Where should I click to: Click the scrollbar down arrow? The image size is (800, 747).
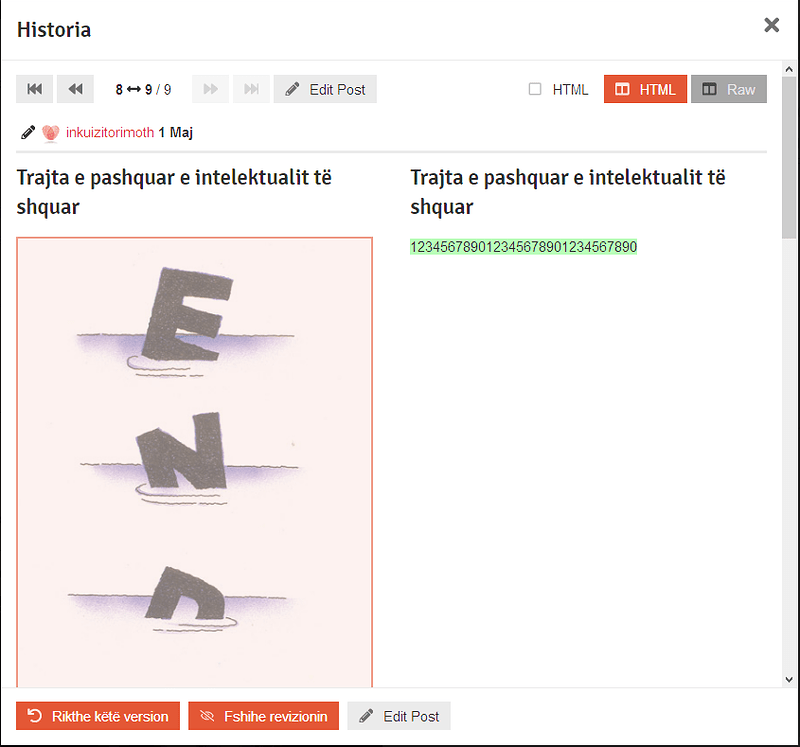point(790,681)
